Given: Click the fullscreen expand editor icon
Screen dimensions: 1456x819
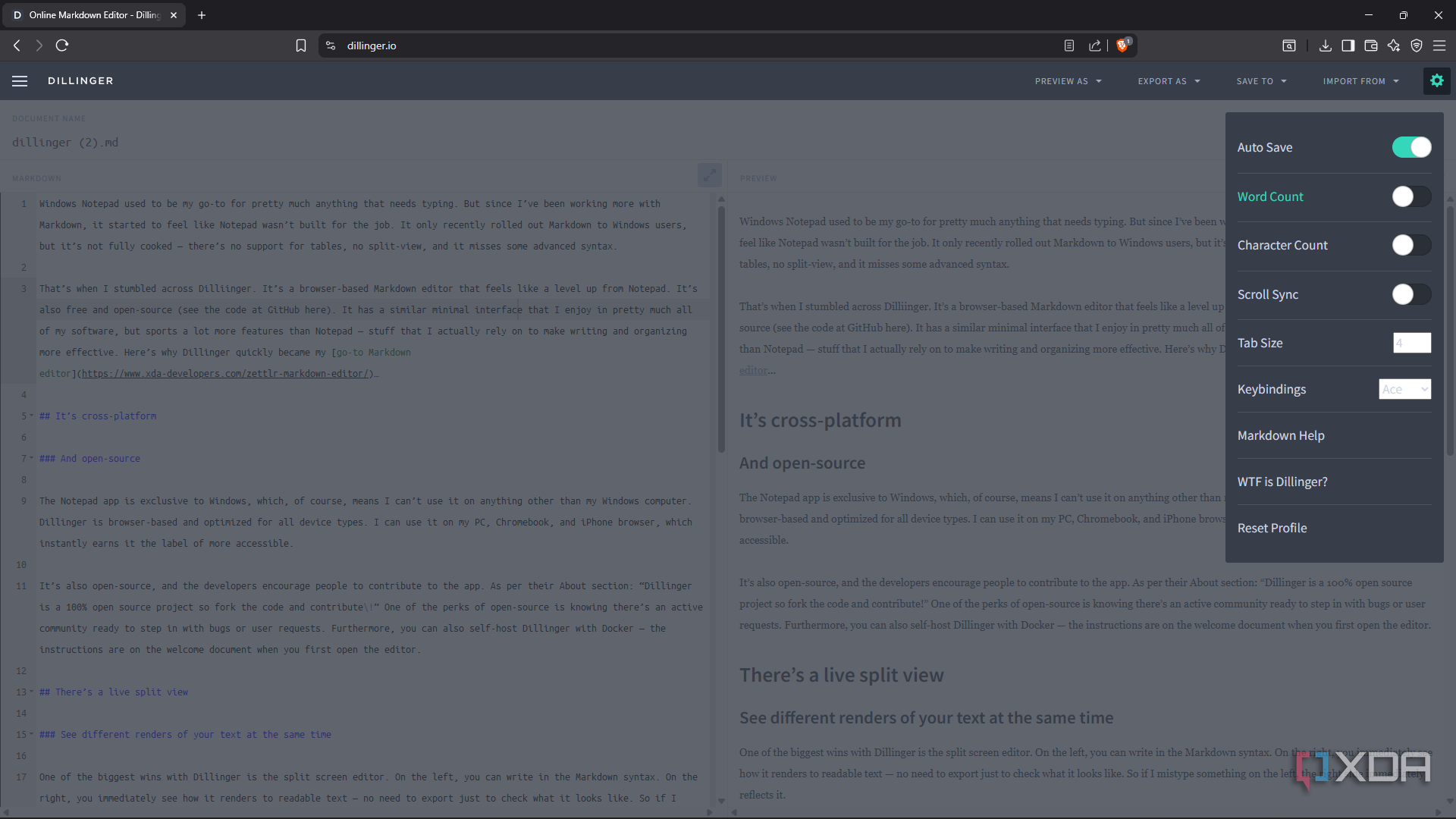Looking at the screenshot, I should click(x=709, y=175).
